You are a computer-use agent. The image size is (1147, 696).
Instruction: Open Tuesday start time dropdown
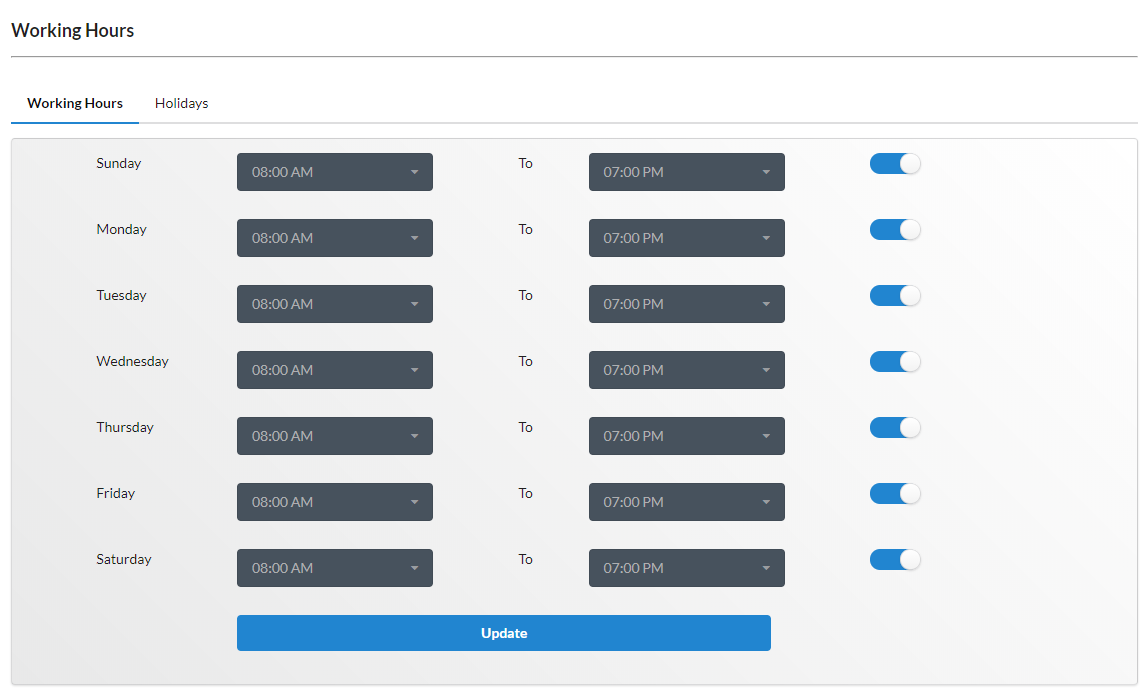[x=334, y=304]
